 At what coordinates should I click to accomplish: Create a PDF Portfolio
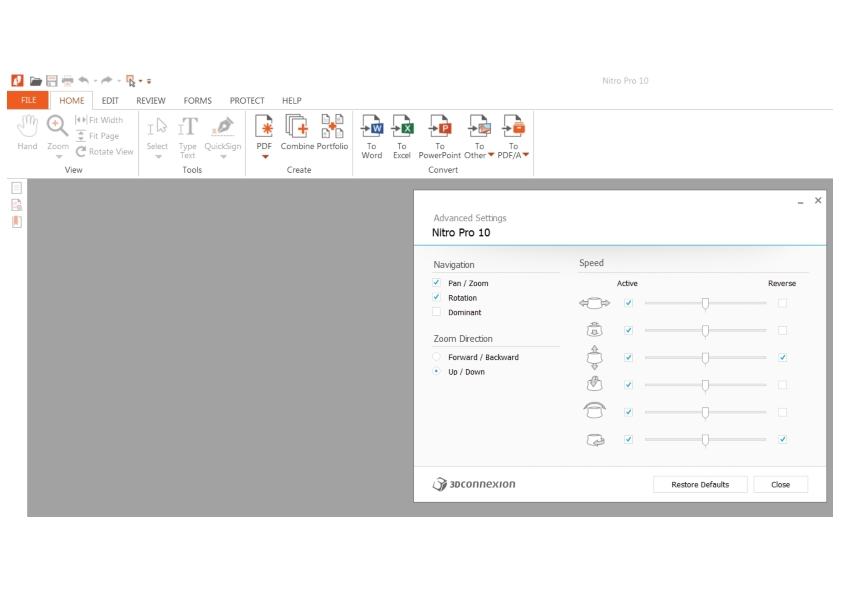(332, 132)
